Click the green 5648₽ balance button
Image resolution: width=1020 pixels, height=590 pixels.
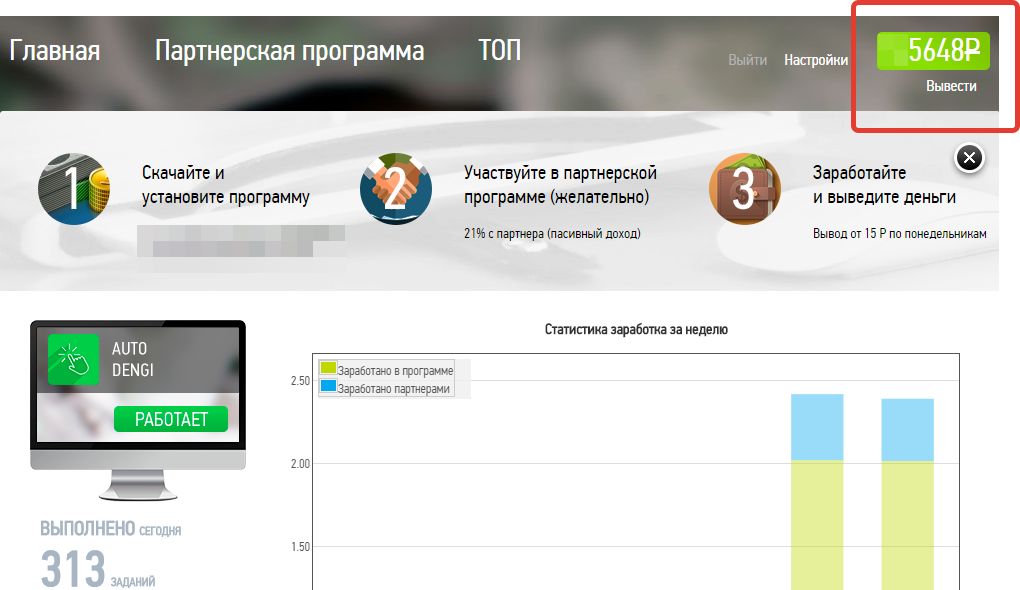pyautogui.click(x=933, y=50)
